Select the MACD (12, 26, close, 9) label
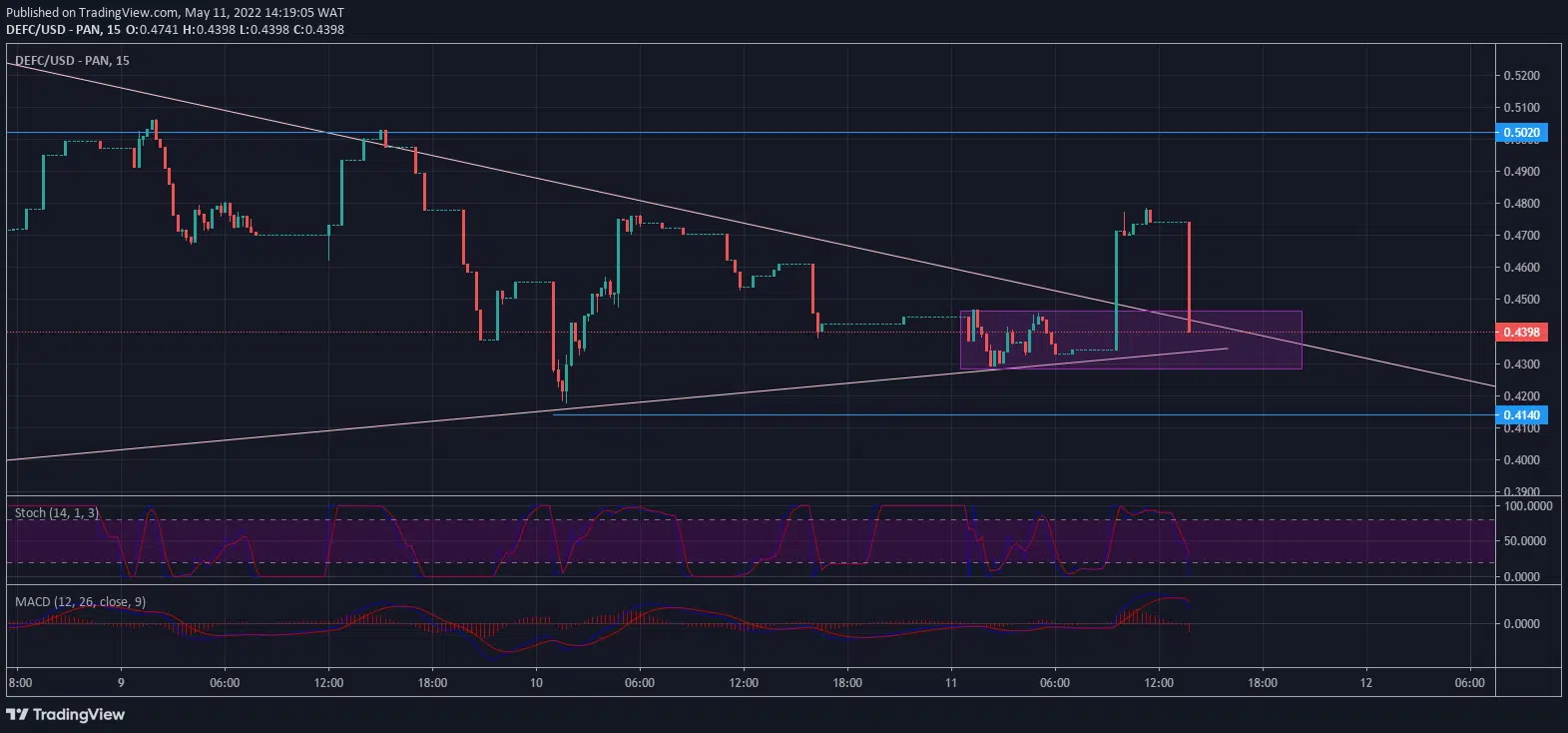 point(80,601)
